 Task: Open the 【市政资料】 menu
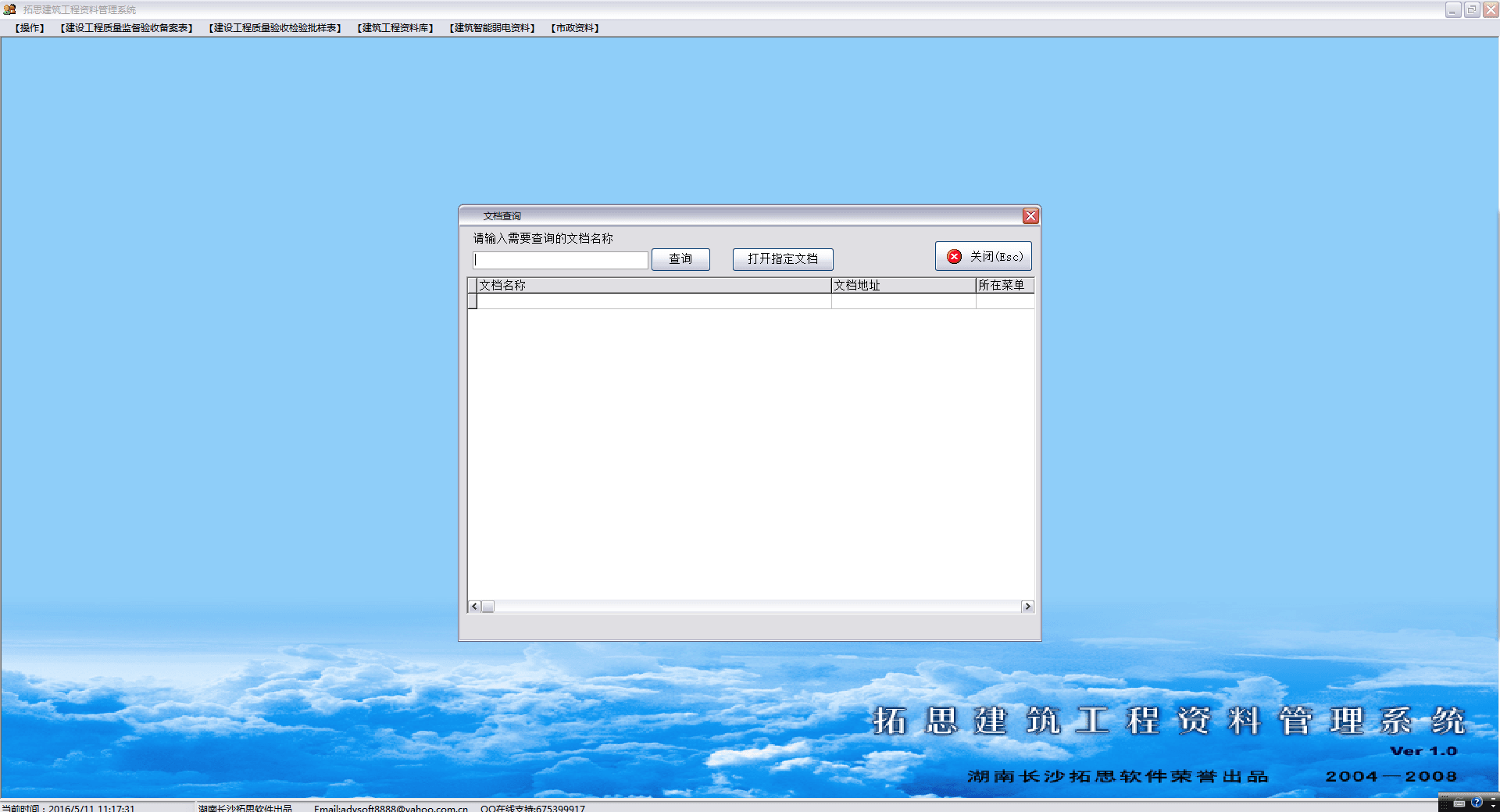575,28
